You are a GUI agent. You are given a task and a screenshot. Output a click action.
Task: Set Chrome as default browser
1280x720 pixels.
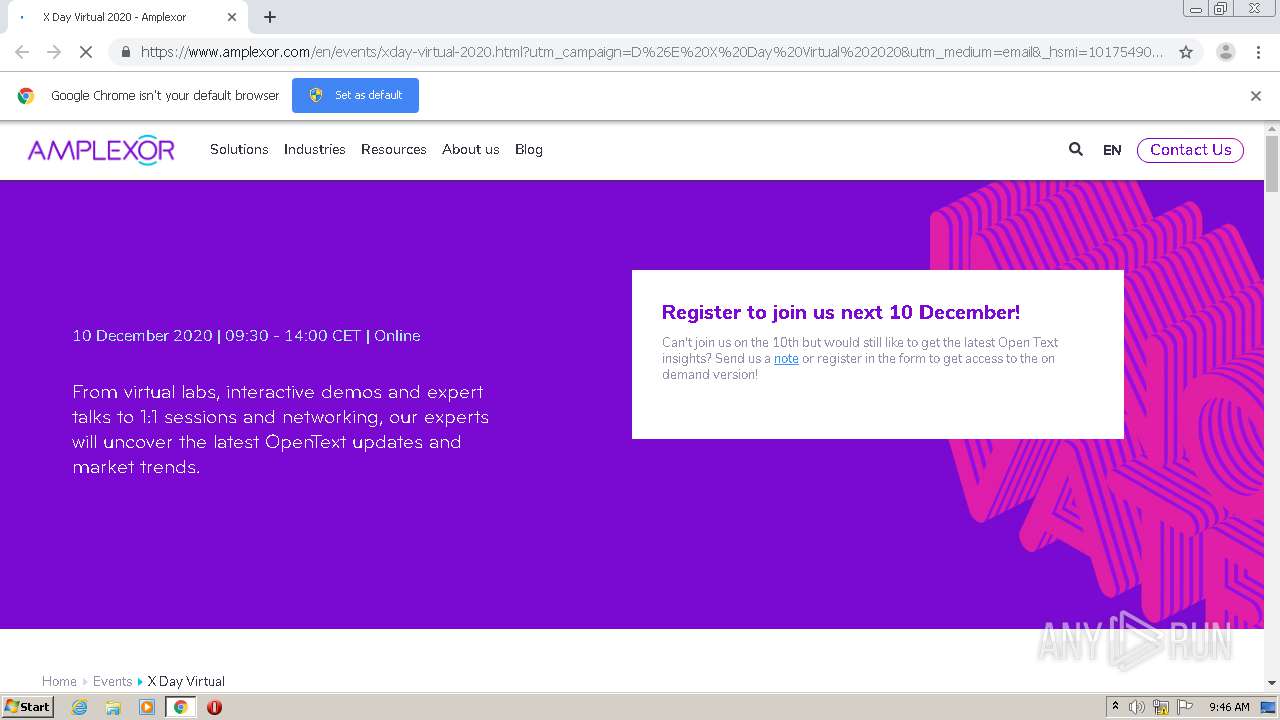pyautogui.click(x=355, y=95)
